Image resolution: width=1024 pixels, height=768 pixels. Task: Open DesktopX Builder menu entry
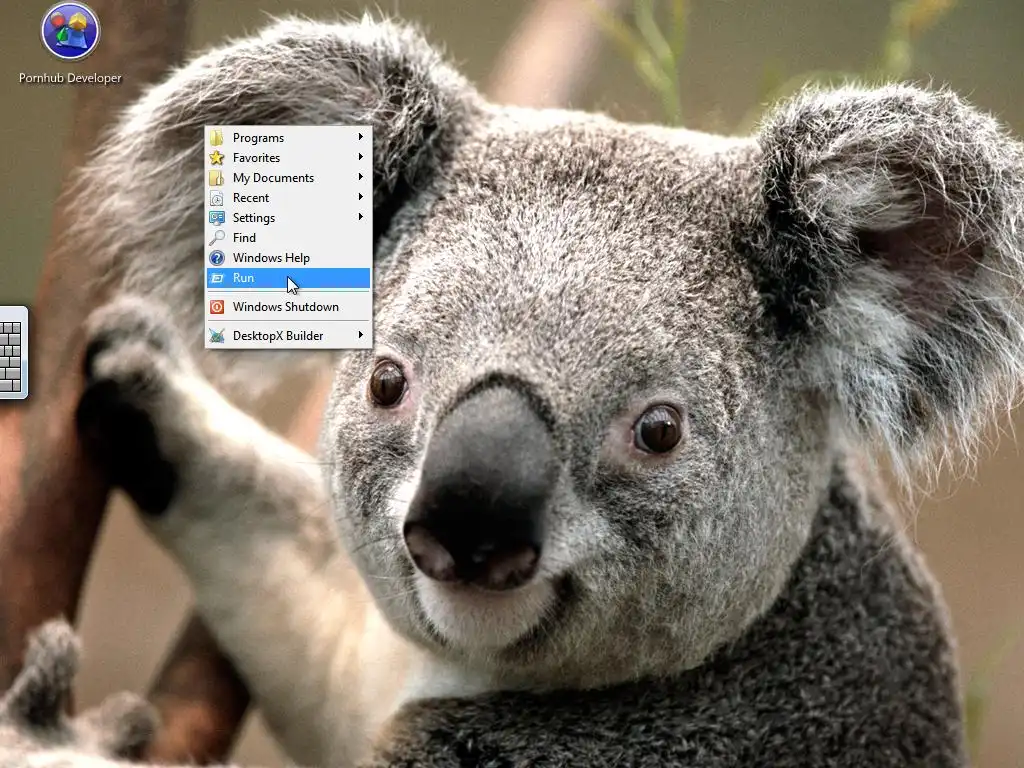[x=289, y=336]
